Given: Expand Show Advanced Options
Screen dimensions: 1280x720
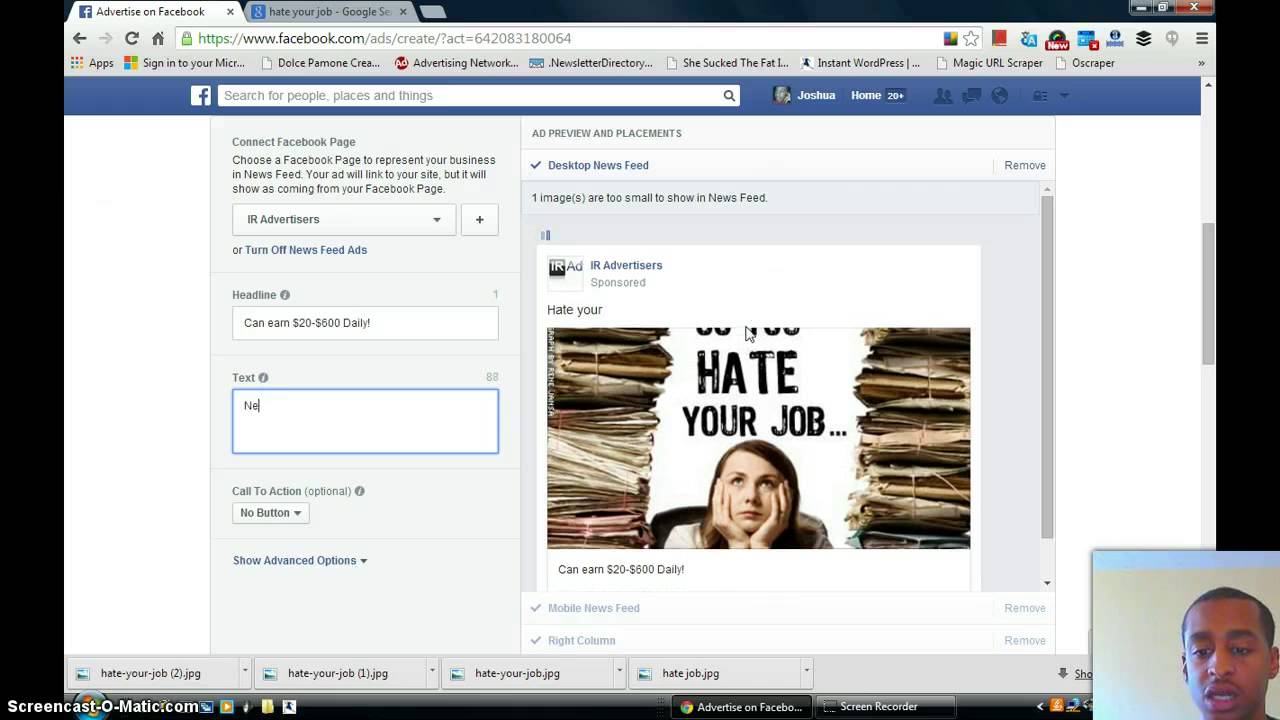Looking at the screenshot, I should tap(299, 560).
